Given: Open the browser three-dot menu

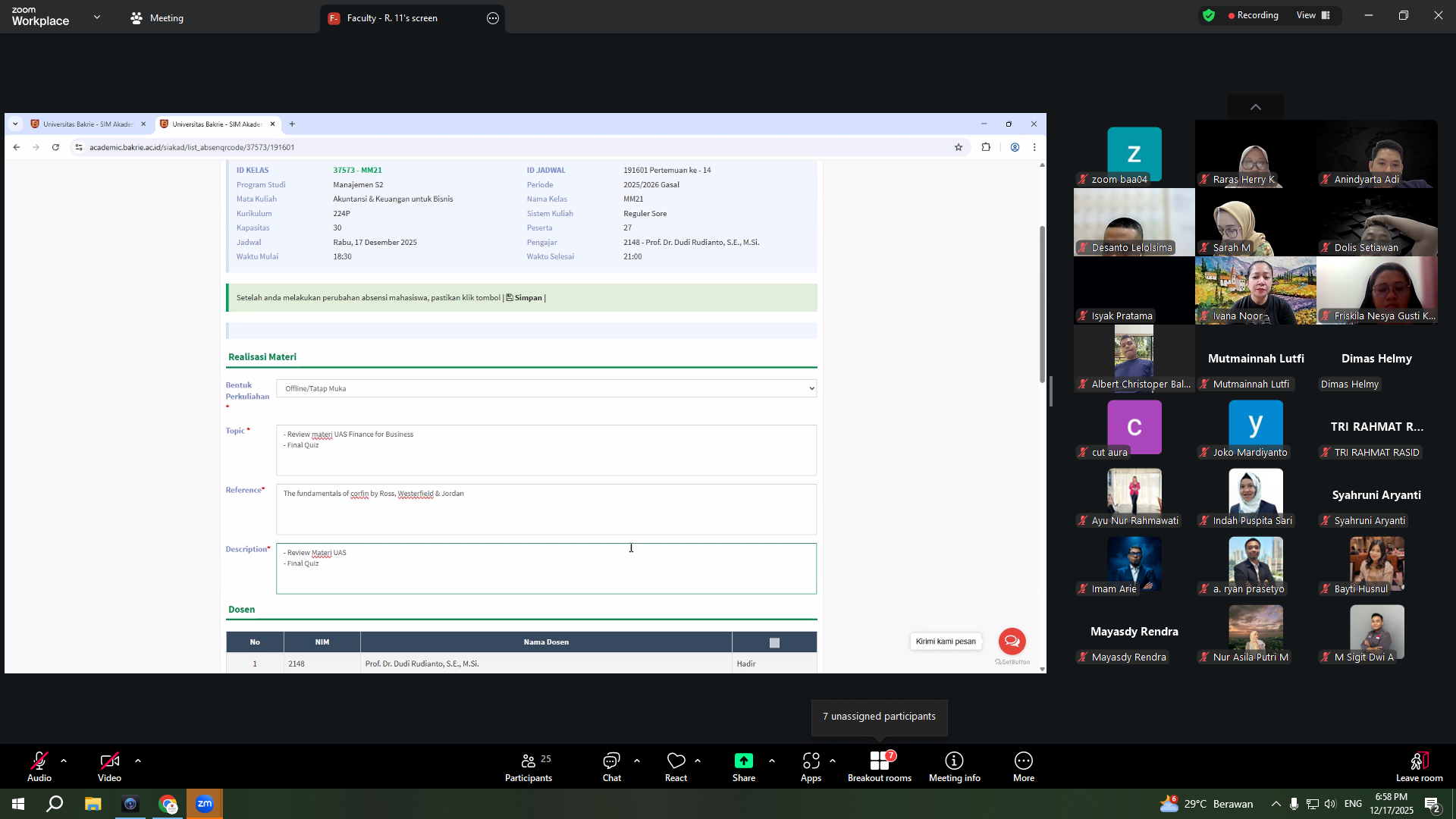Looking at the screenshot, I should click(1034, 147).
